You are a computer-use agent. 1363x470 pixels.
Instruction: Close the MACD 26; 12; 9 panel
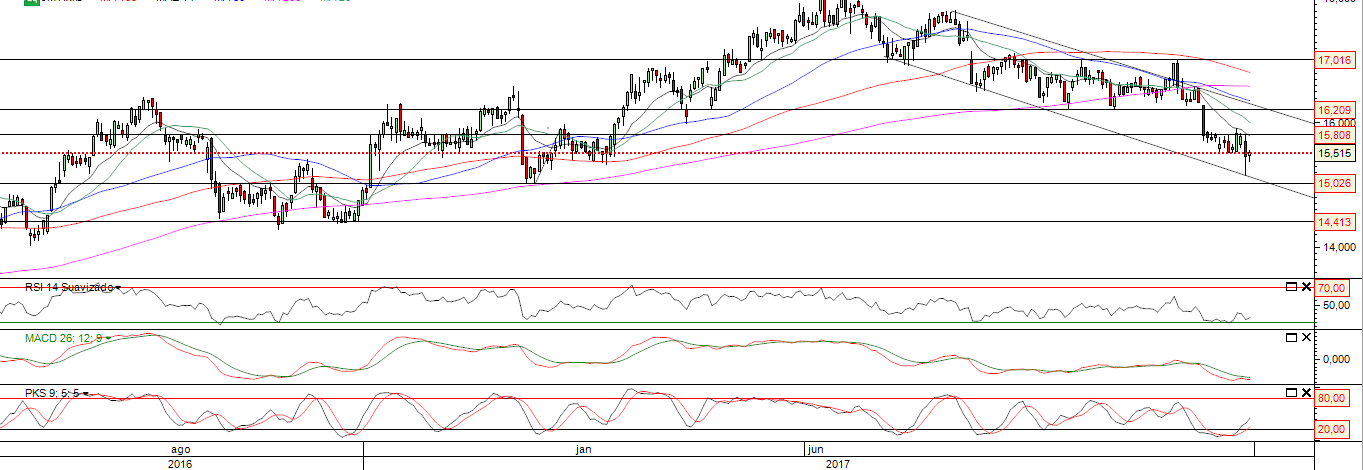[1305, 338]
